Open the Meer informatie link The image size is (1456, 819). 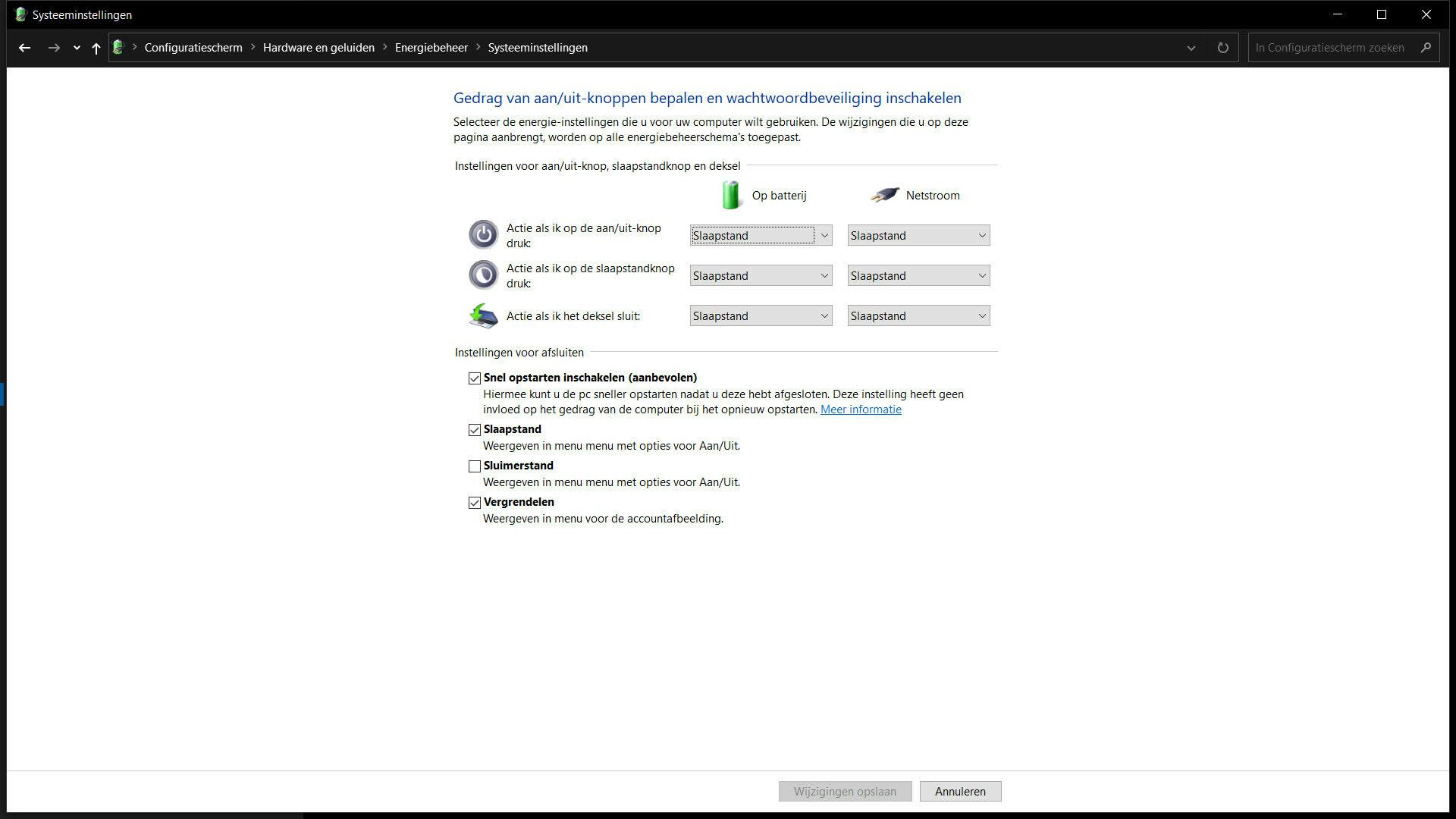(861, 409)
